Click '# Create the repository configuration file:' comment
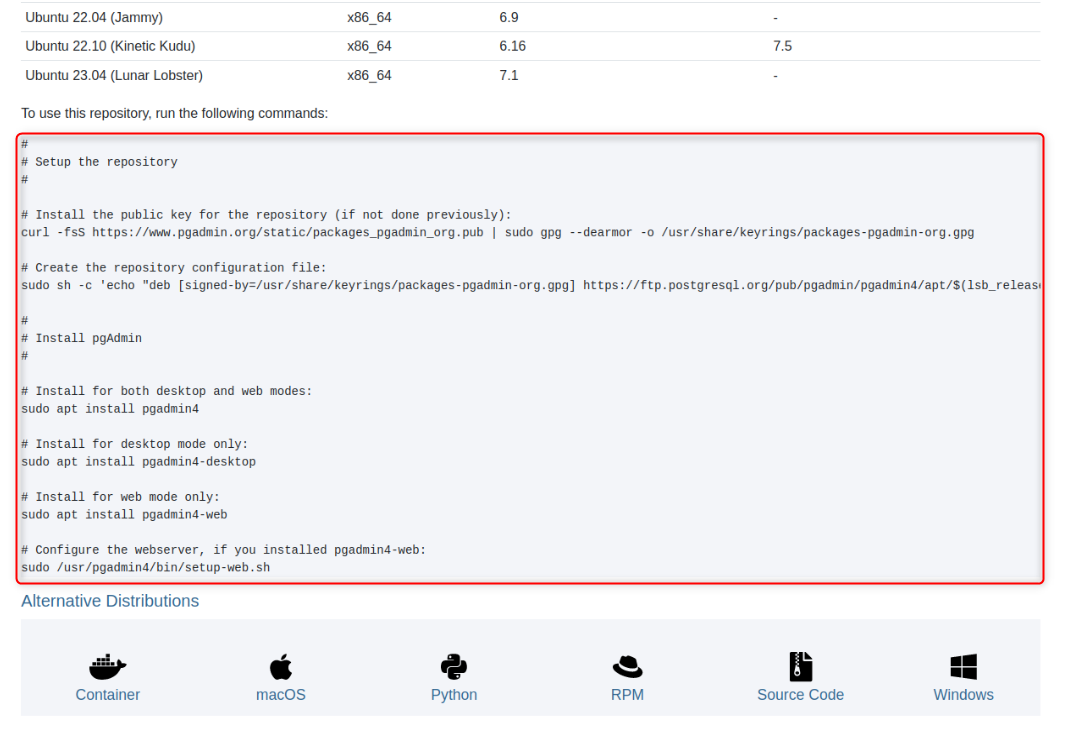Viewport: 1066px width, 730px height. click(174, 268)
